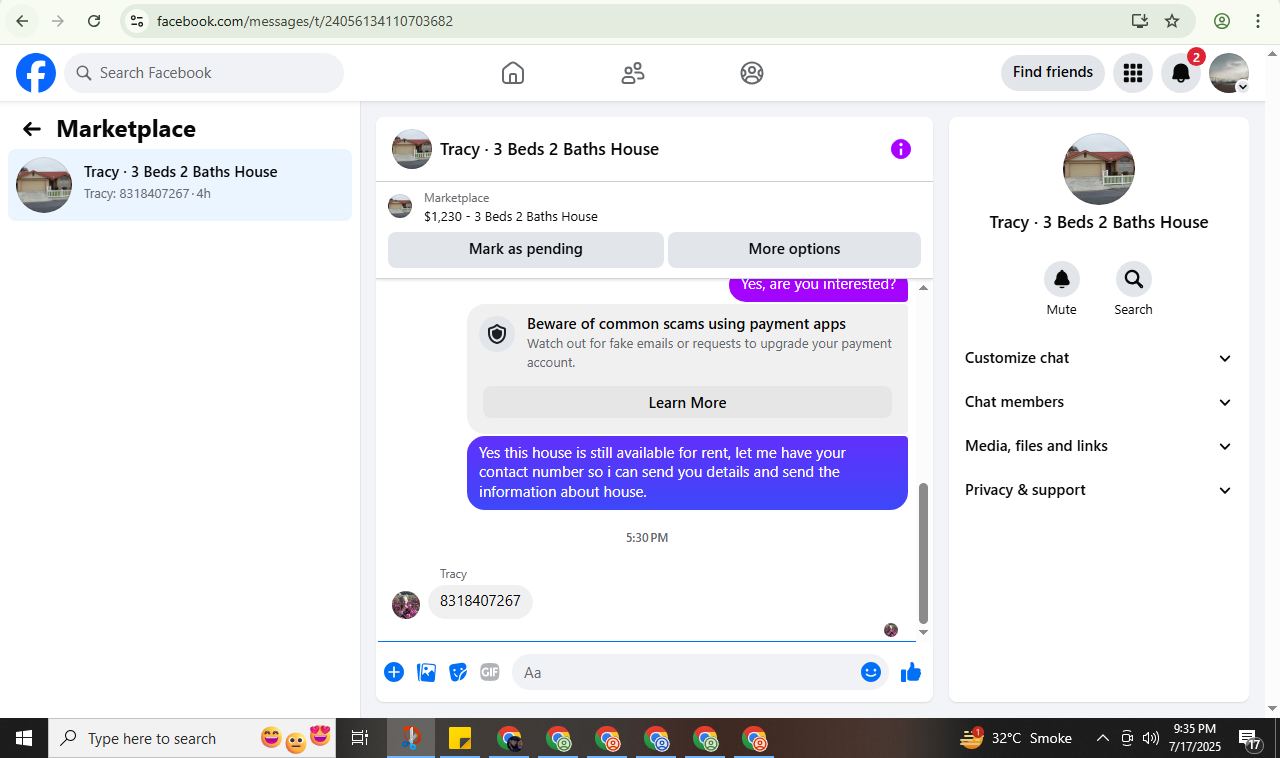
Task: Click chat scroll down arrow
Action: [x=923, y=632]
